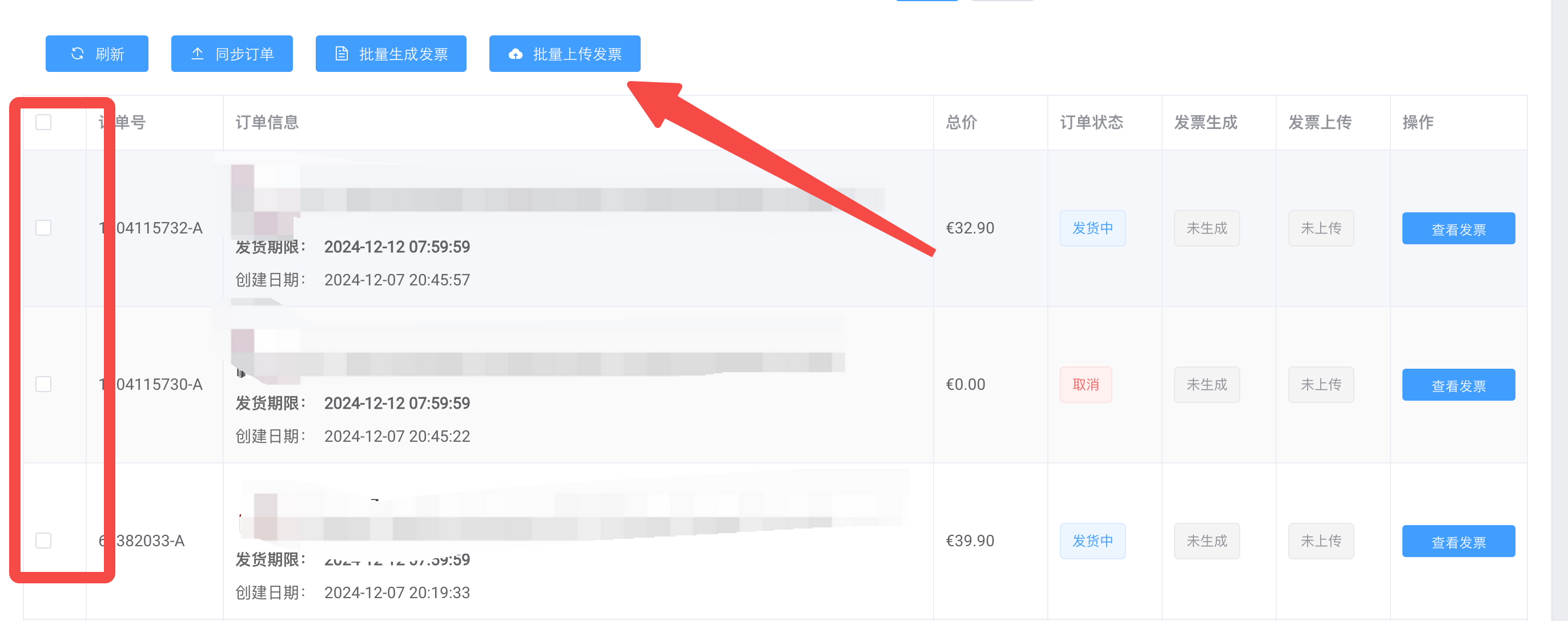
Task: Click the refresh icon on 刷新 button
Action: coord(77,54)
